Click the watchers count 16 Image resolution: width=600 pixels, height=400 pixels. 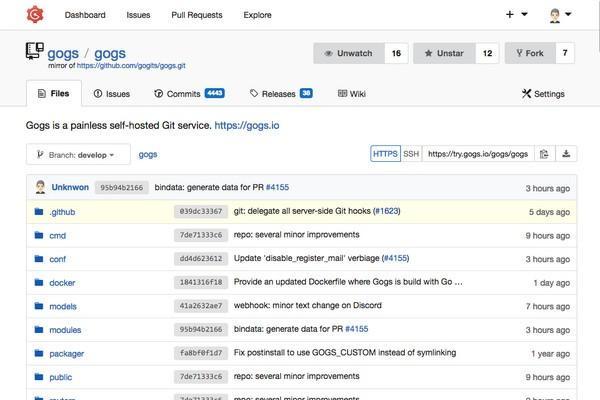pos(396,53)
